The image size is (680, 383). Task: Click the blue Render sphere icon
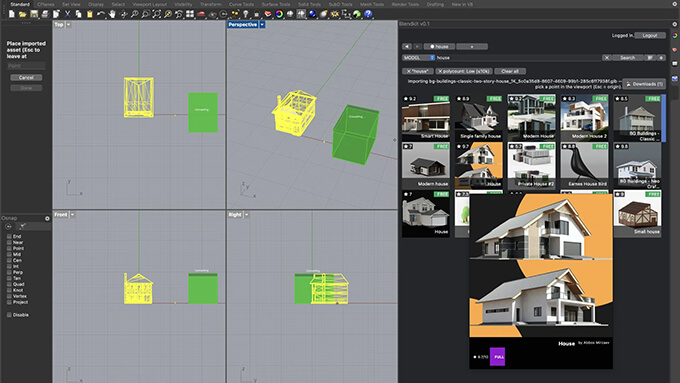(x=312, y=14)
